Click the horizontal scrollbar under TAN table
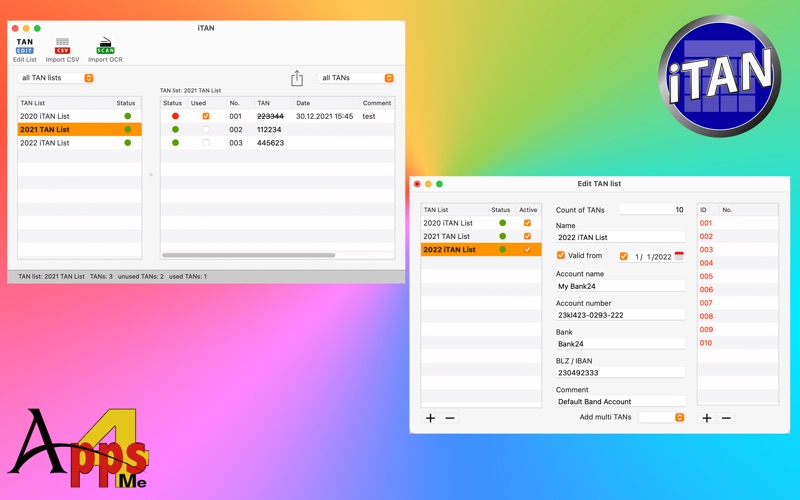The image size is (800, 500). pyautogui.click(x=248, y=255)
